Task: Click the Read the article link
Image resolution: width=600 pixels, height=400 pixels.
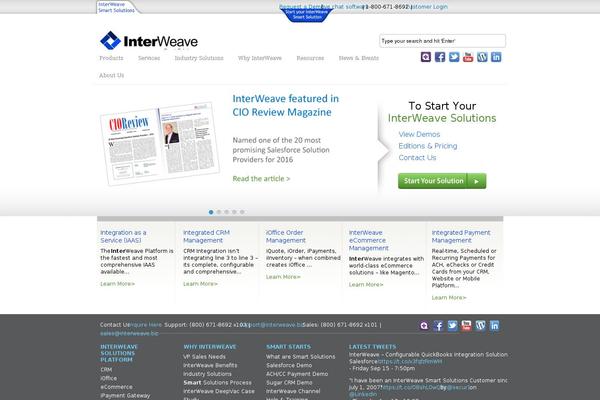Action: (261, 179)
